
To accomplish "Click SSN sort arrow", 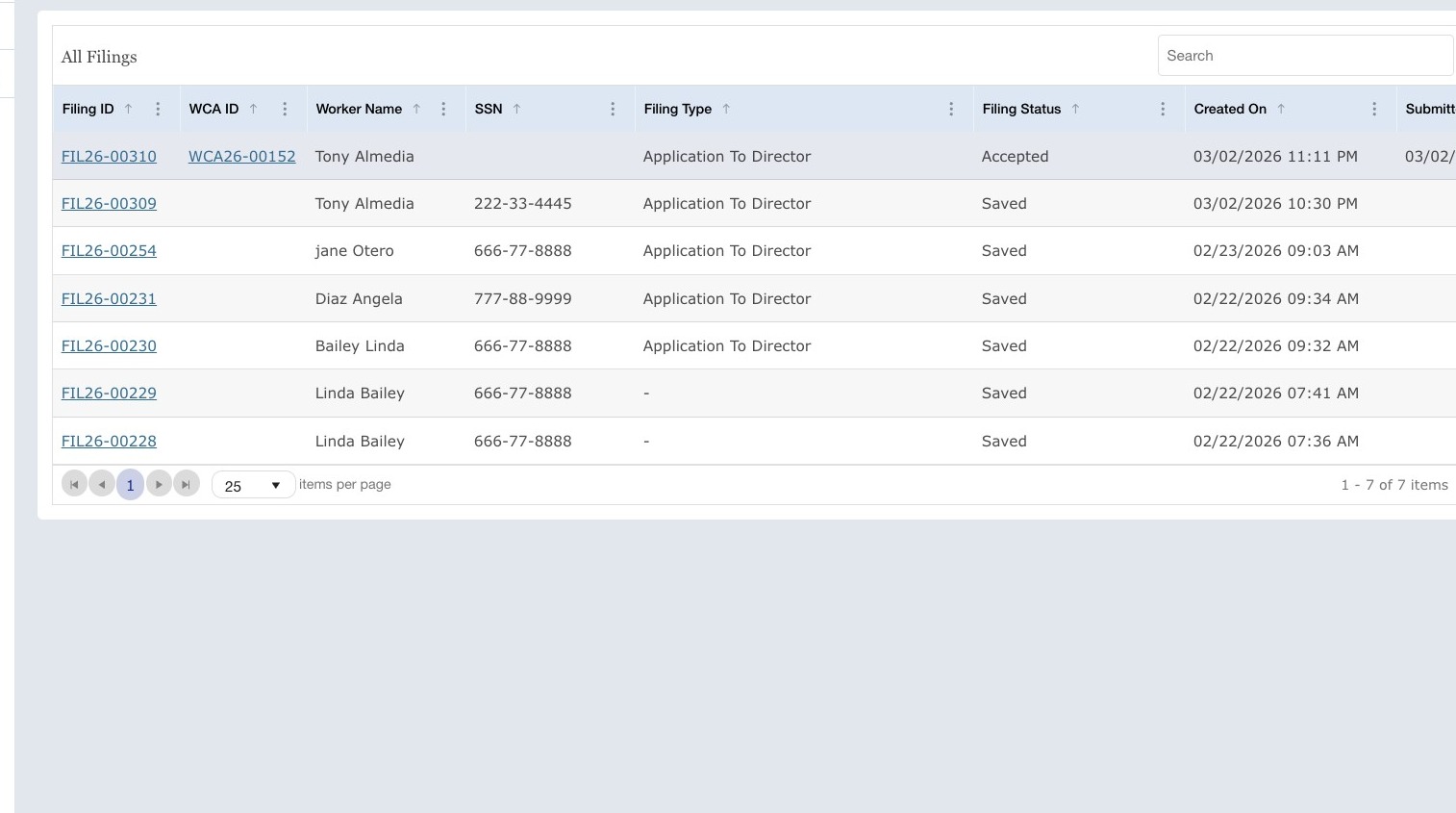I will point(516,109).
